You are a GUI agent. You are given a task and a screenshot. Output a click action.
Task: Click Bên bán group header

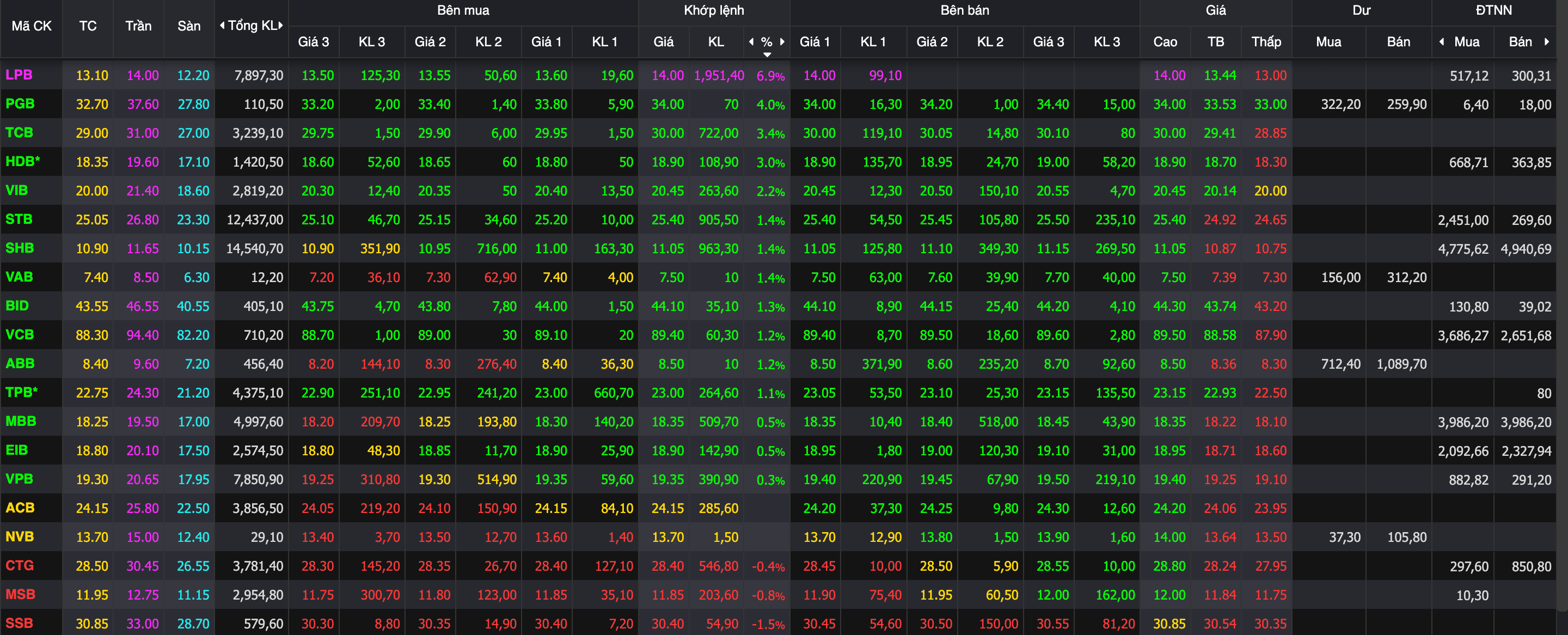coord(965,10)
